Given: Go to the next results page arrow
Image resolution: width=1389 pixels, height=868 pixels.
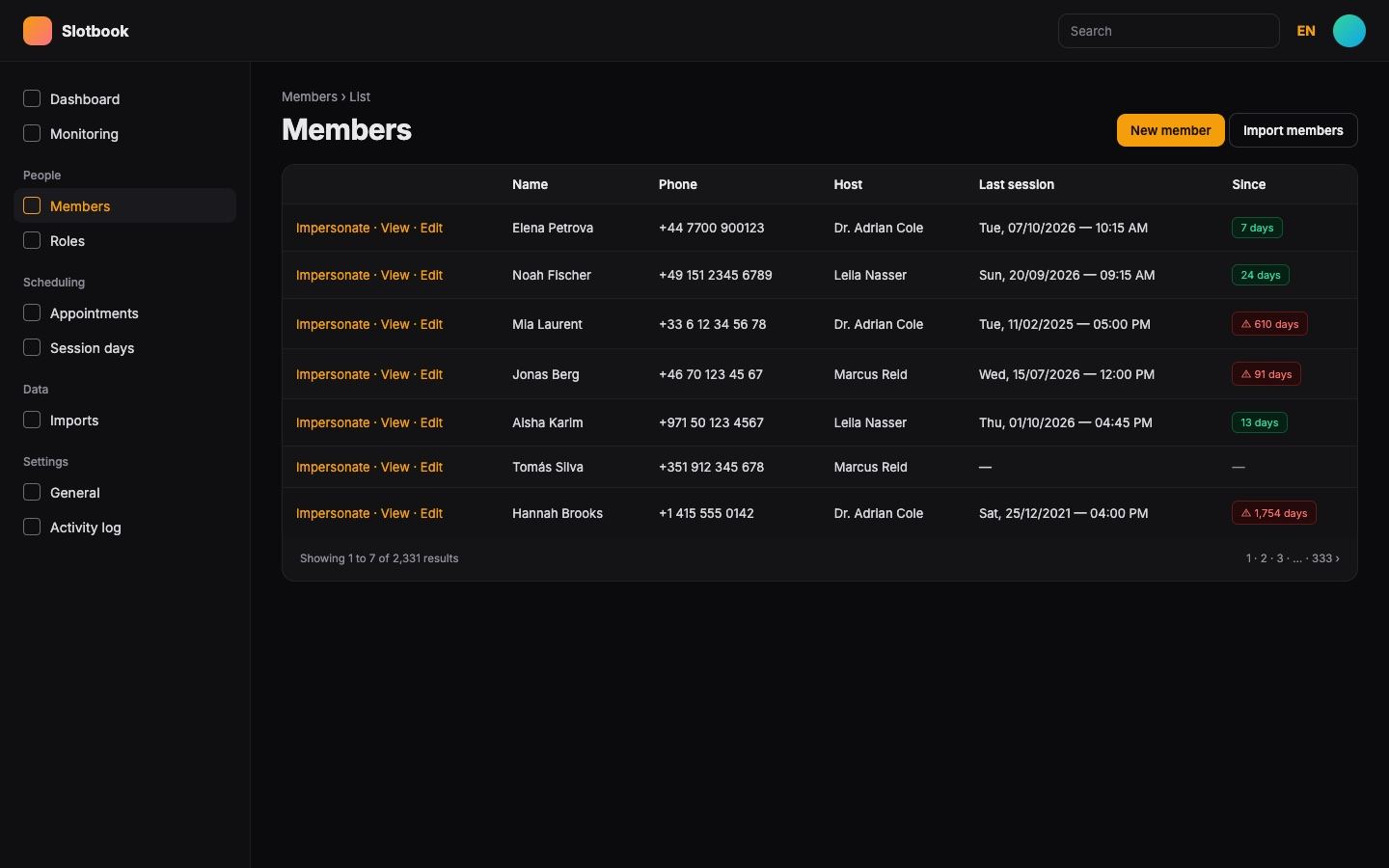Looking at the screenshot, I should 1337,558.
